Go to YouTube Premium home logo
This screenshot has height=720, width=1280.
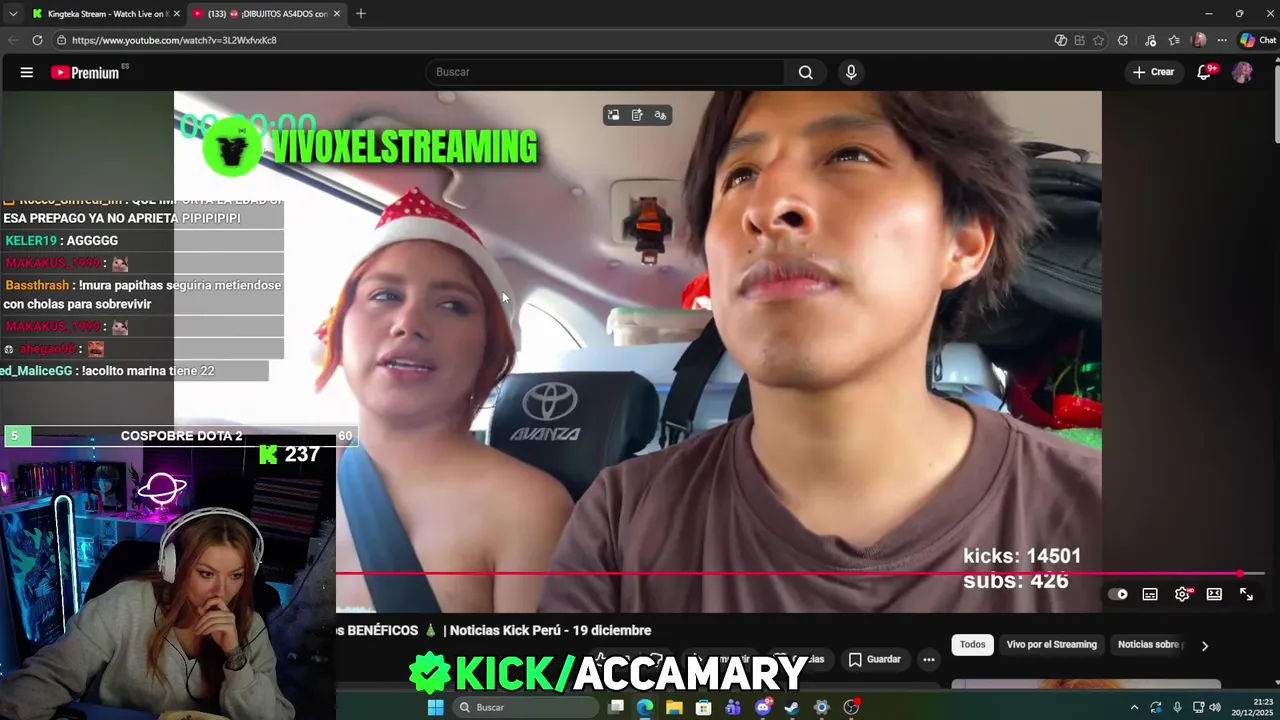(x=85, y=72)
